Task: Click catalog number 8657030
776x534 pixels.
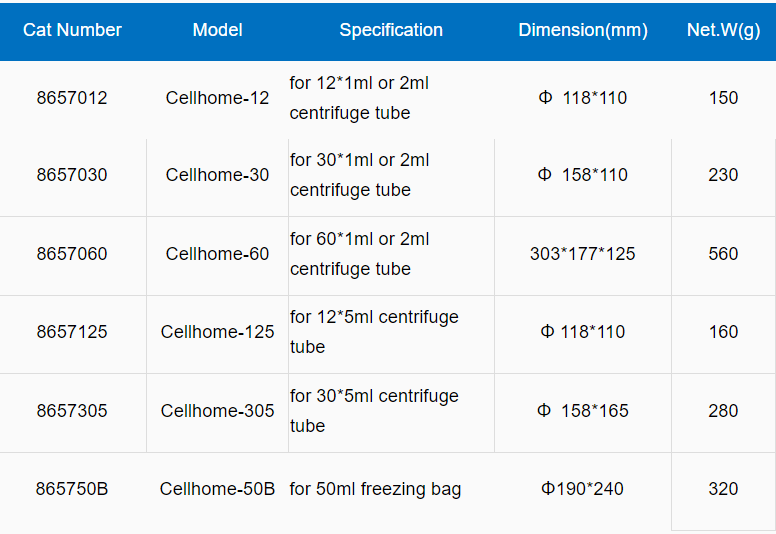Action: (x=72, y=175)
